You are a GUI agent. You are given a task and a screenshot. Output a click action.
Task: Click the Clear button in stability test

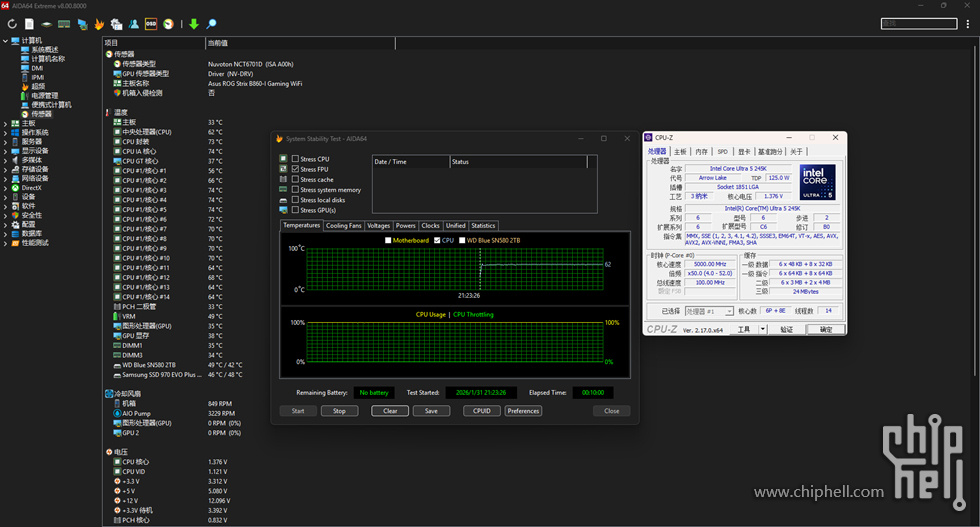click(390, 411)
